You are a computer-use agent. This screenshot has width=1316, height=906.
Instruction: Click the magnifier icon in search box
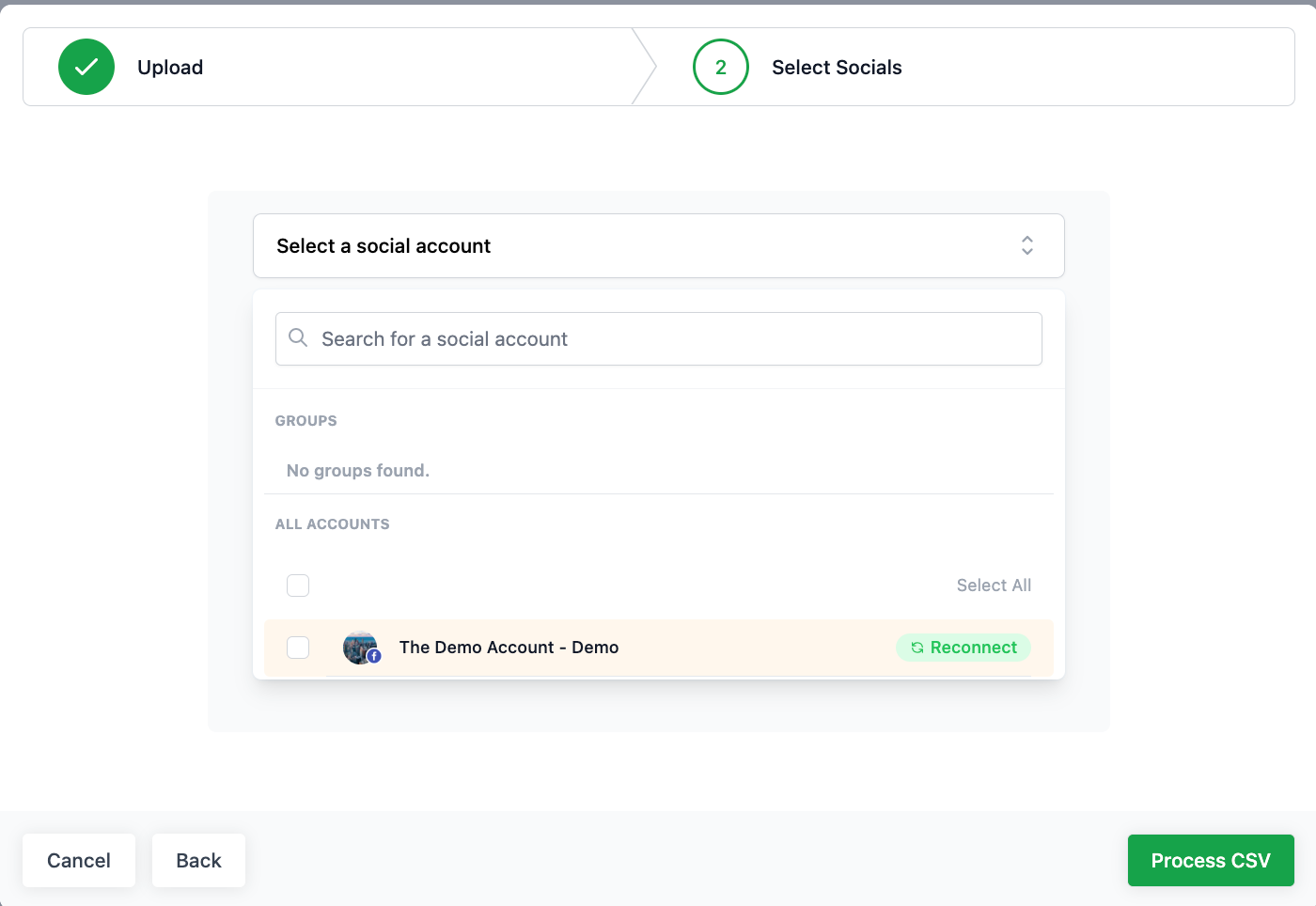pyautogui.click(x=298, y=337)
